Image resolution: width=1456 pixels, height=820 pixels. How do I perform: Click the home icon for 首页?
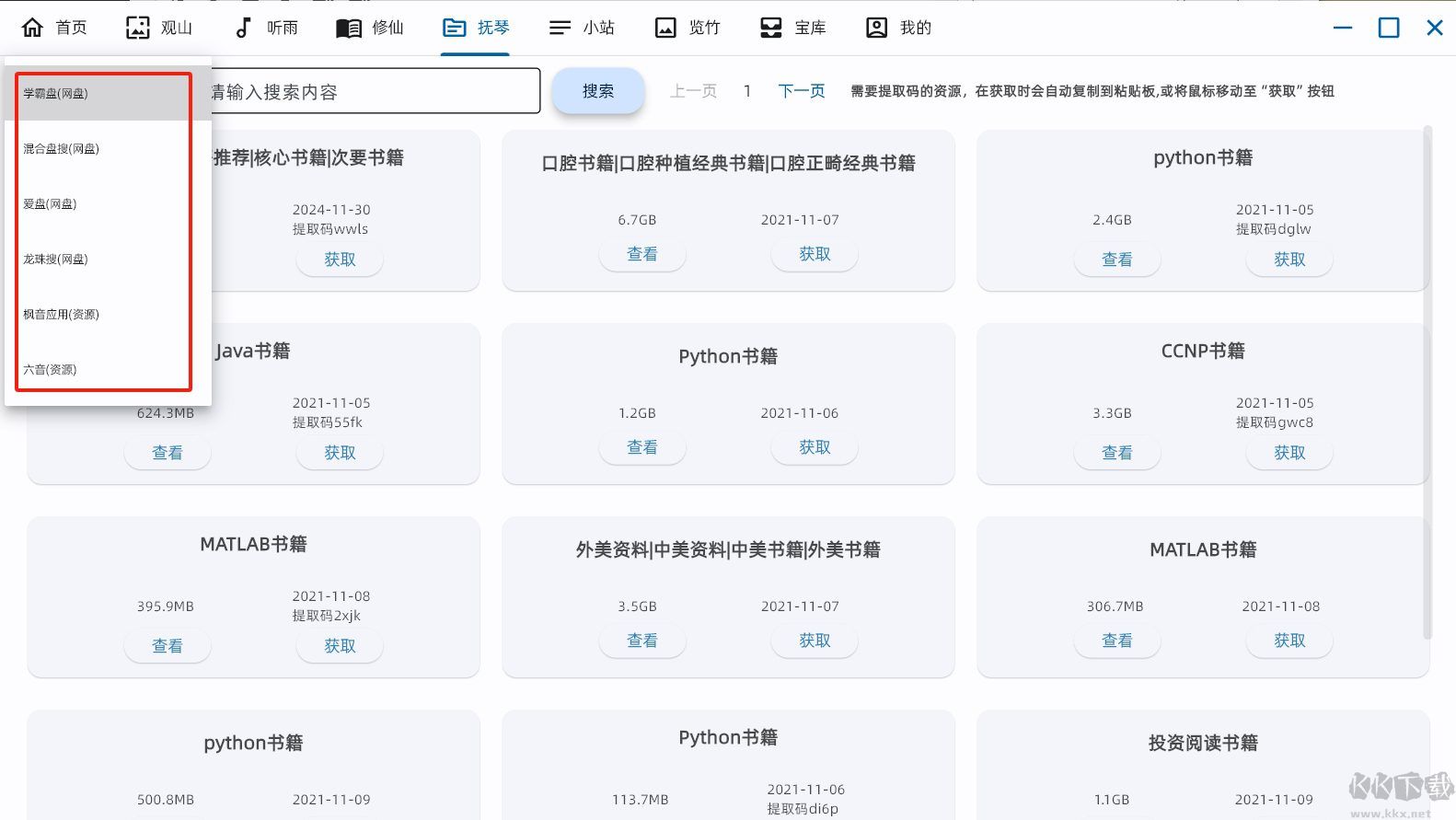[x=32, y=28]
